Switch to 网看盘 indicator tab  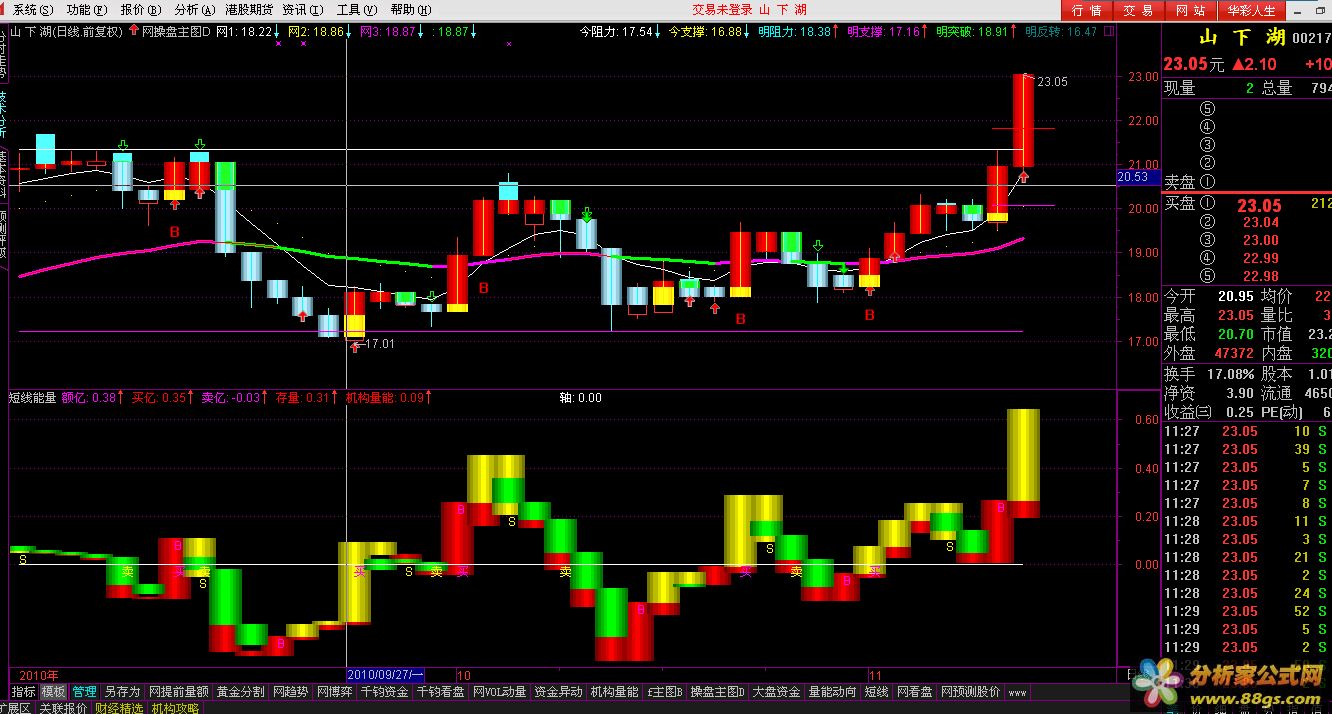click(914, 691)
